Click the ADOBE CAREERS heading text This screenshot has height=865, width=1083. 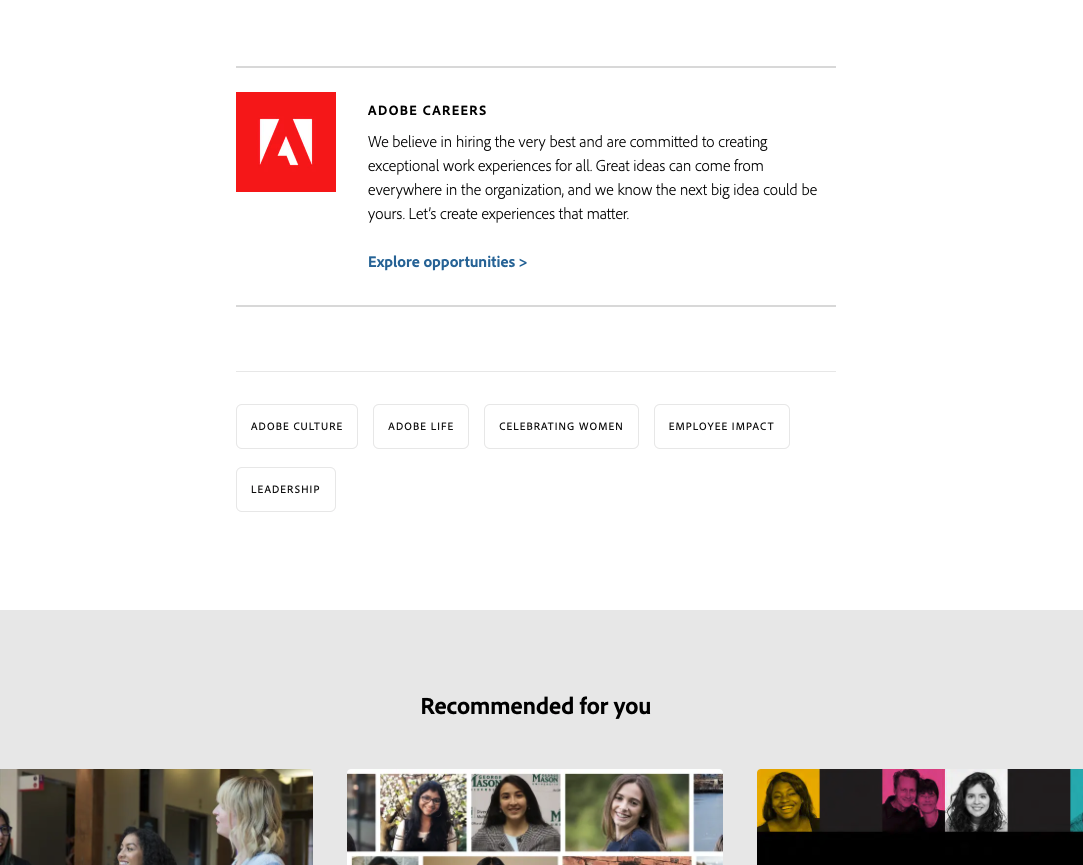point(427,111)
